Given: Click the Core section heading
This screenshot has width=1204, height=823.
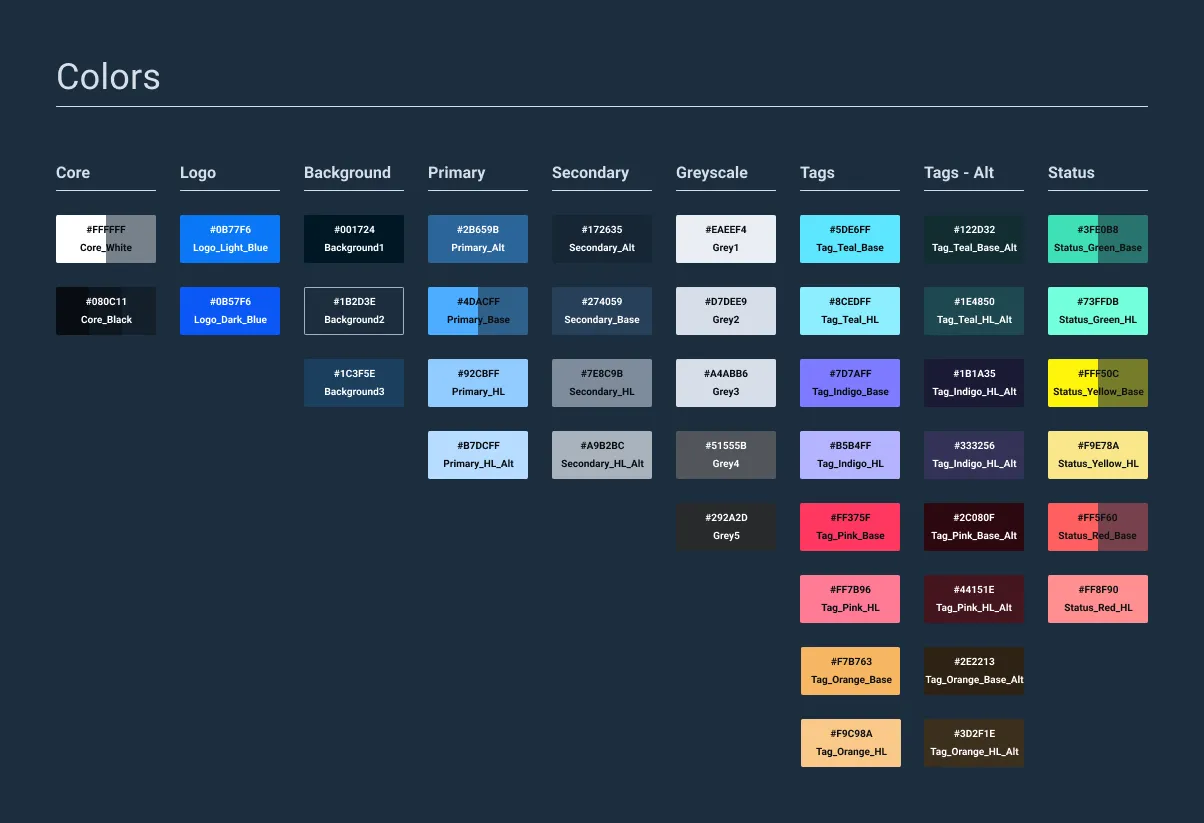Looking at the screenshot, I should [72, 172].
